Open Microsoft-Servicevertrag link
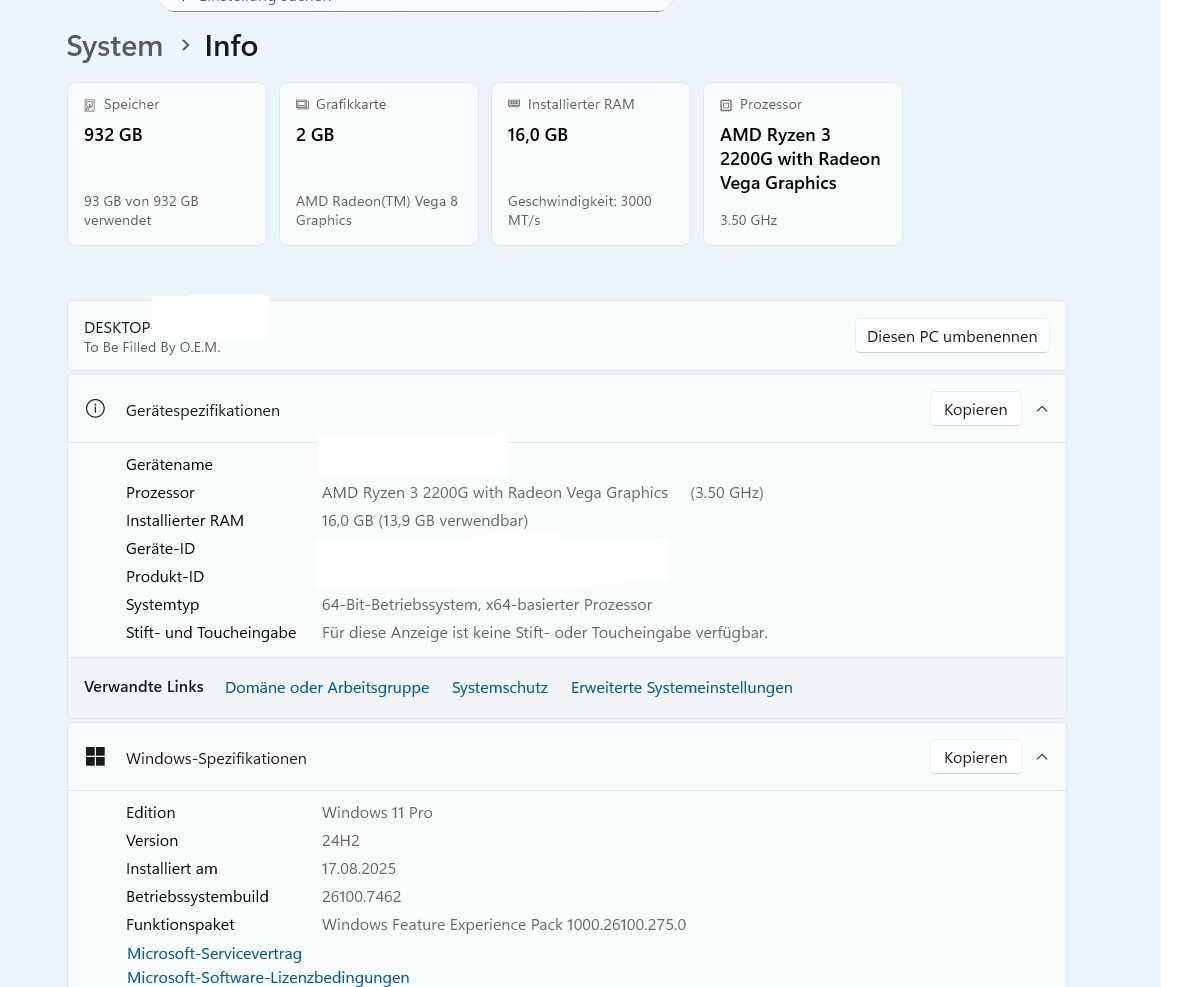This screenshot has height=987, width=1182. pyautogui.click(x=214, y=953)
